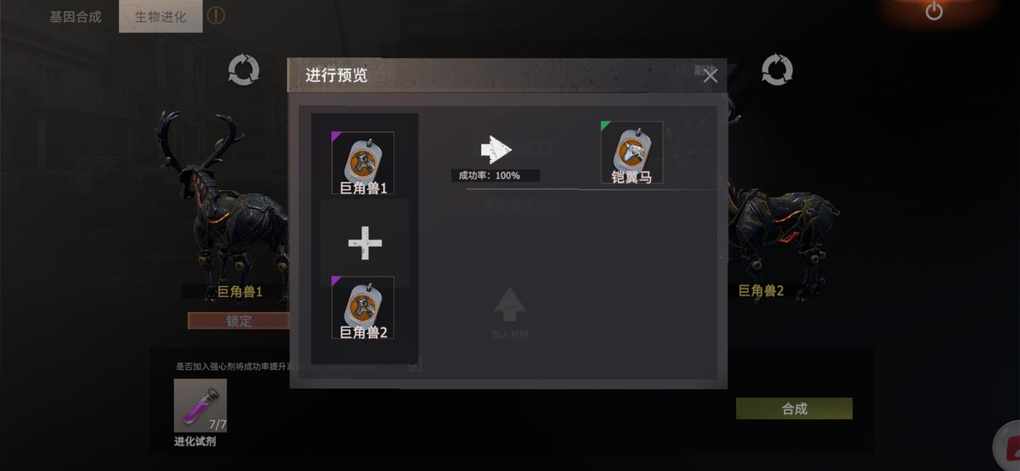Screen dimensions: 1020x471
Task: Click the plus sign between the tags
Action: coord(365,243)
